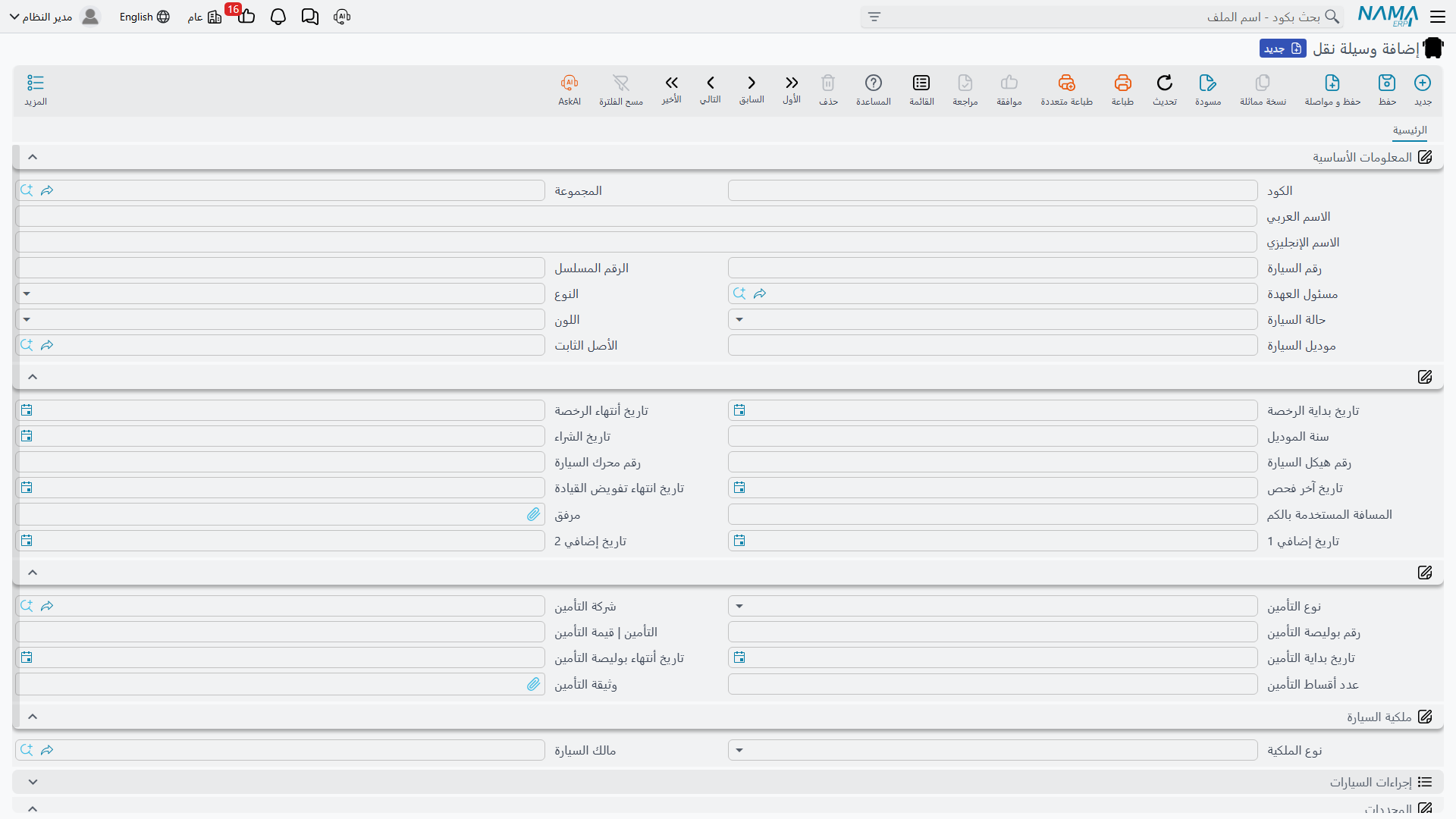Click the top search box بحث بكود - اسم الملف

click(x=1102, y=17)
